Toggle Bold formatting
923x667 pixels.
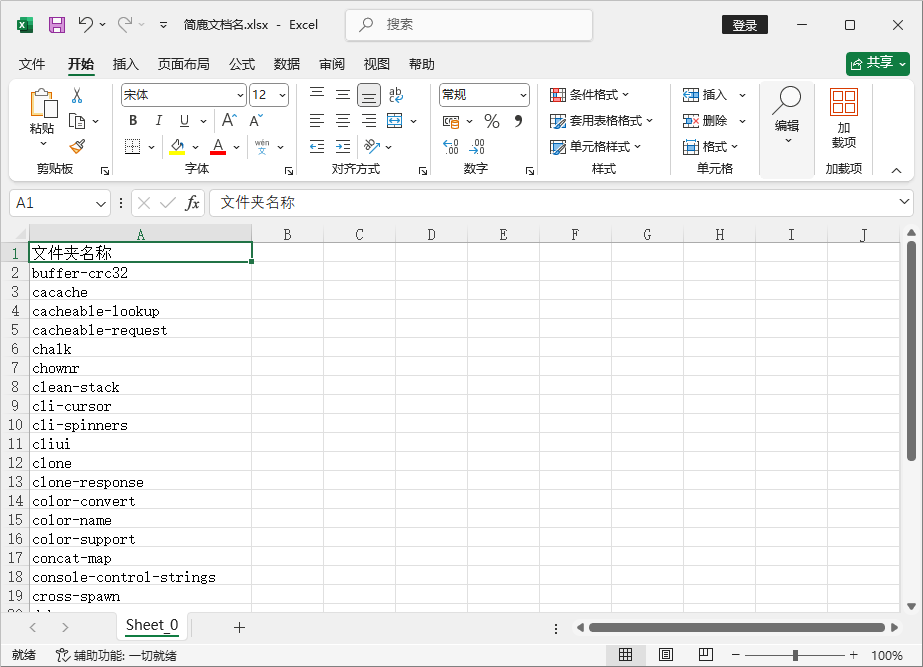pos(133,121)
